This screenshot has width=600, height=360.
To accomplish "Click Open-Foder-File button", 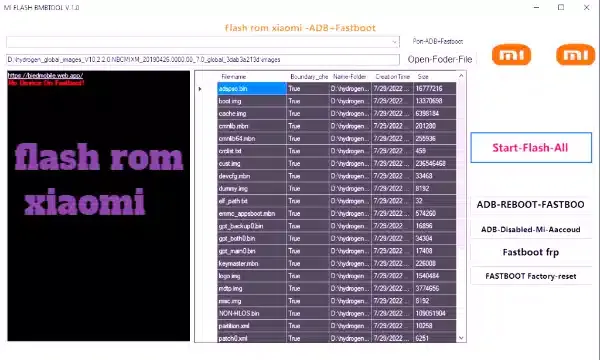I will pos(440,59).
